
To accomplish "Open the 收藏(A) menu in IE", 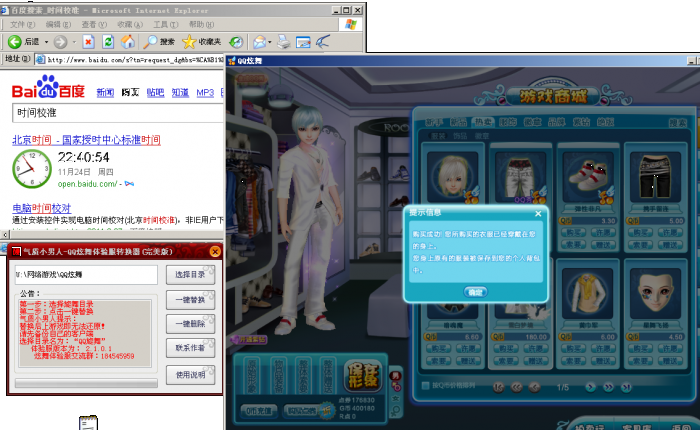I will tap(130, 25).
